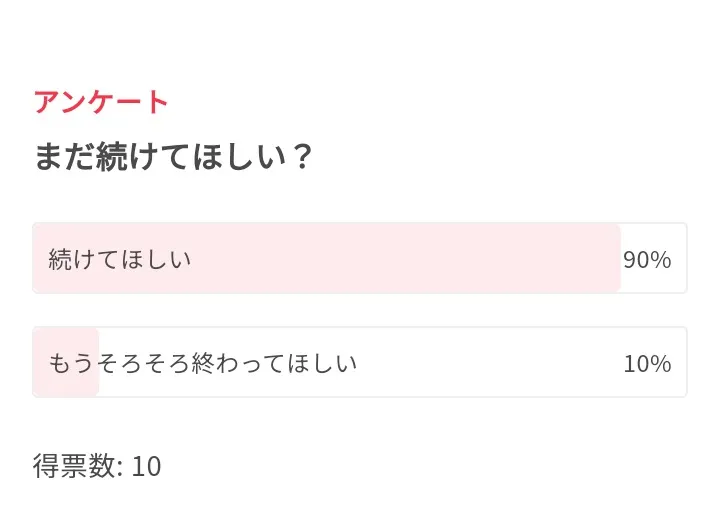
Task: Click empty area of the second option bar
Action: click(x=491, y=362)
